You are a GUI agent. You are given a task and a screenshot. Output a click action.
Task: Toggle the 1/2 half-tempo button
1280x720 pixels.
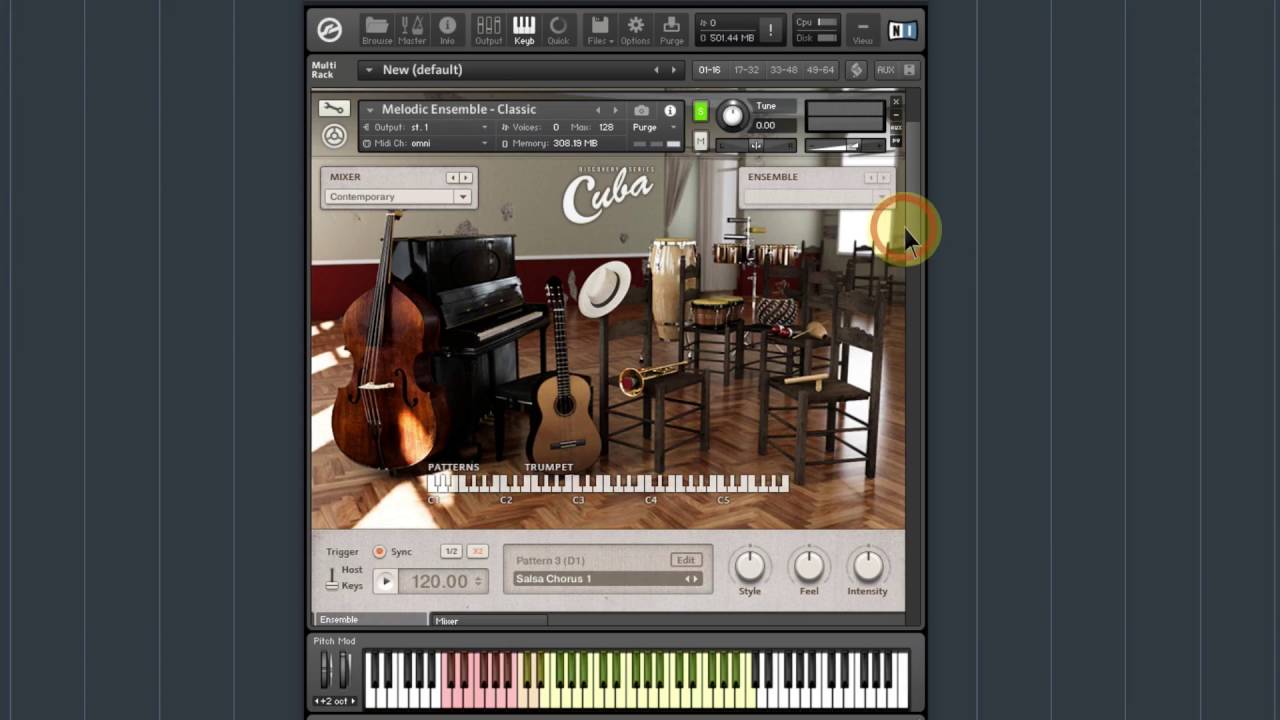pos(451,552)
